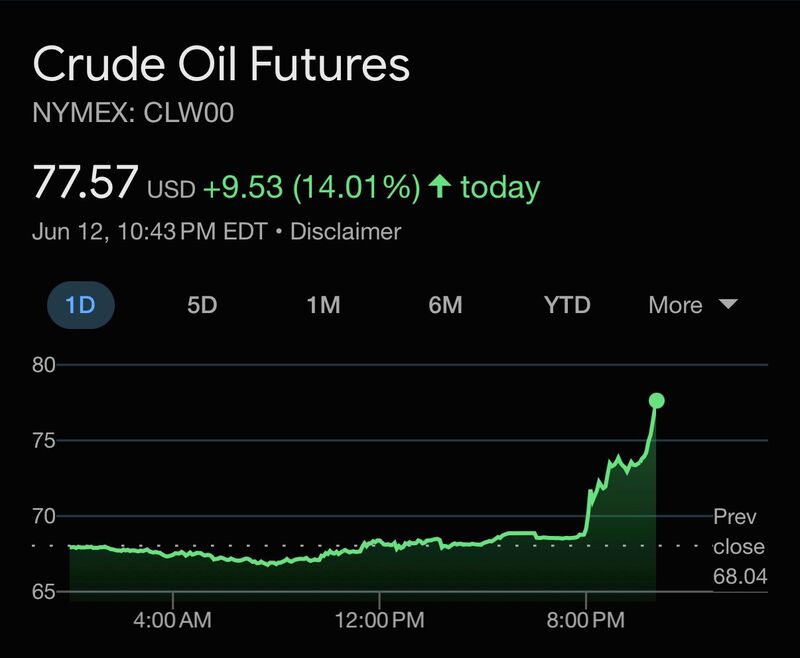The height and width of the screenshot is (658, 800).
Task: View the YTD chart range
Action: point(567,305)
